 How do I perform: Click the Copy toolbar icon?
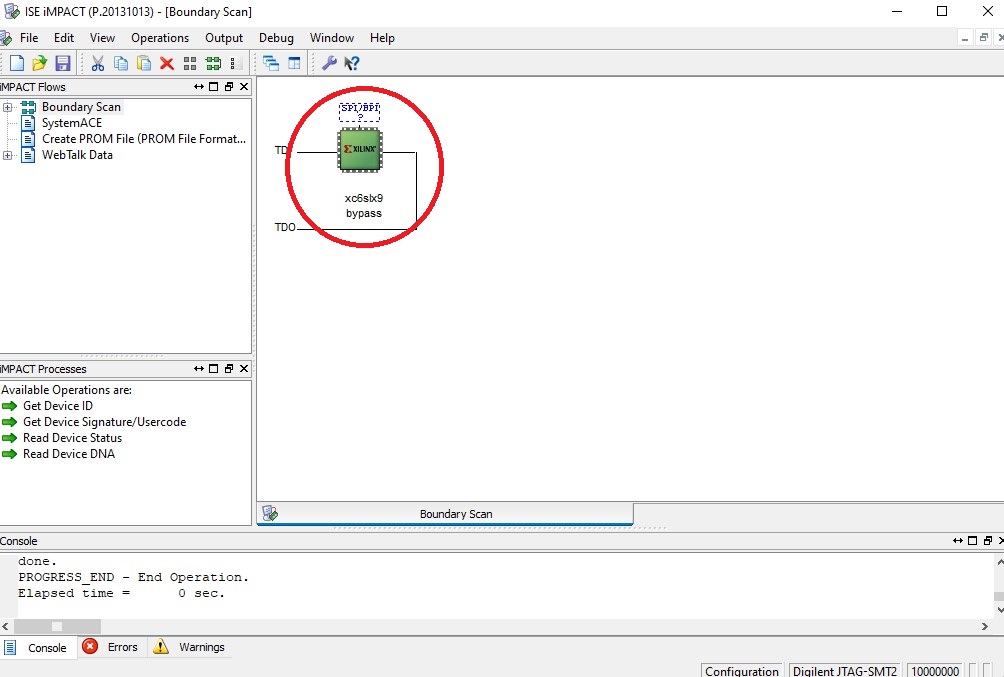(120, 63)
